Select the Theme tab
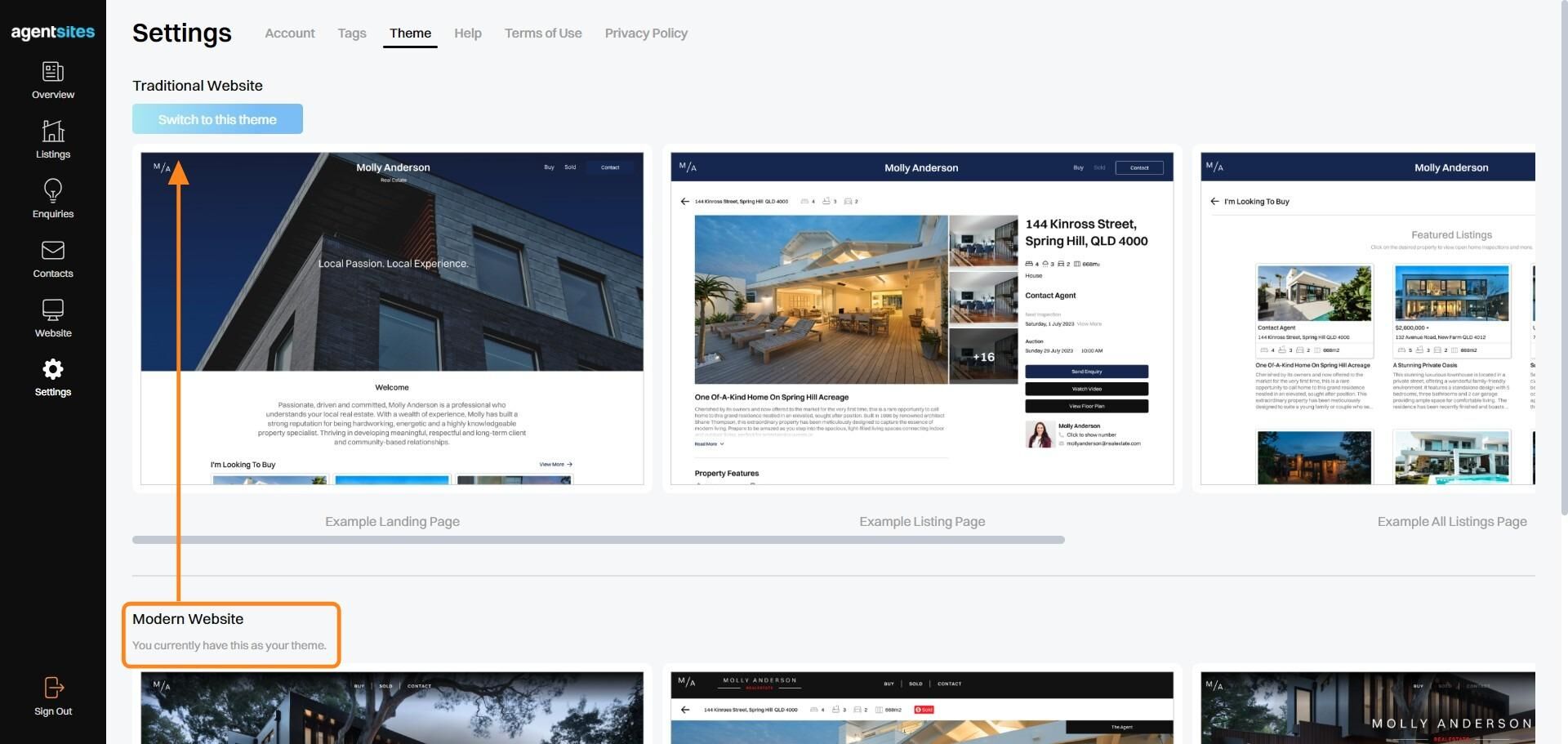Image resolution: width=1568 pixels, height=744 pixels. (410, 33)
